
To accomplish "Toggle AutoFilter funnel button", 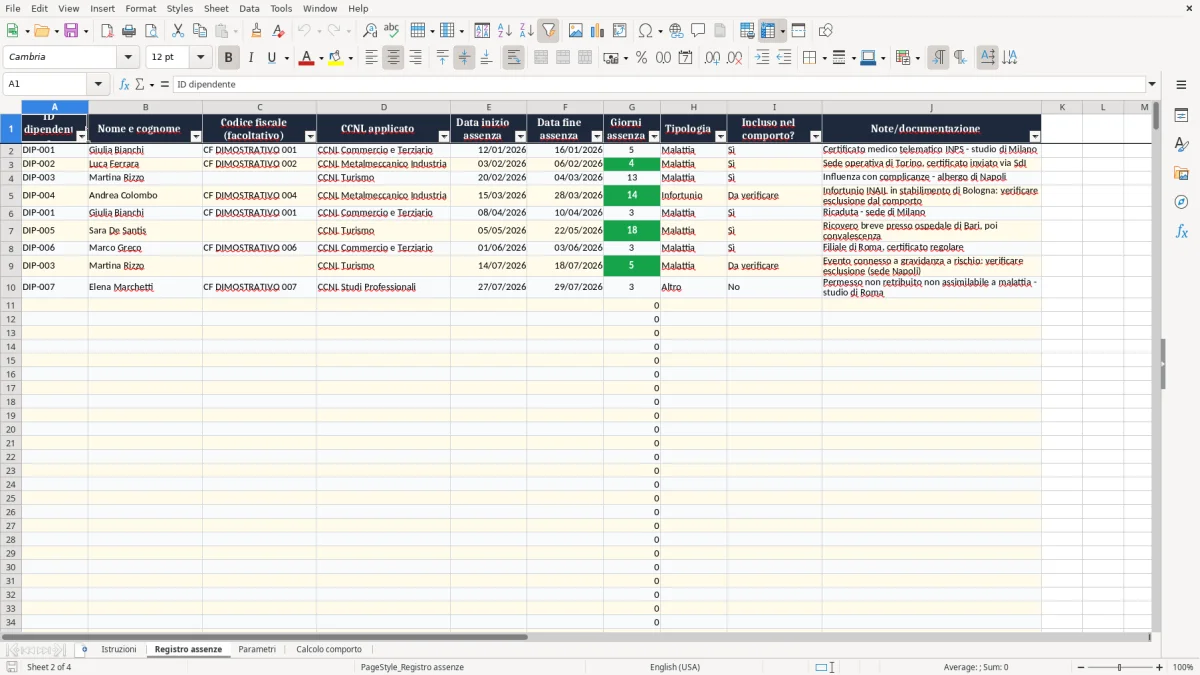I will tap(549, 31).
